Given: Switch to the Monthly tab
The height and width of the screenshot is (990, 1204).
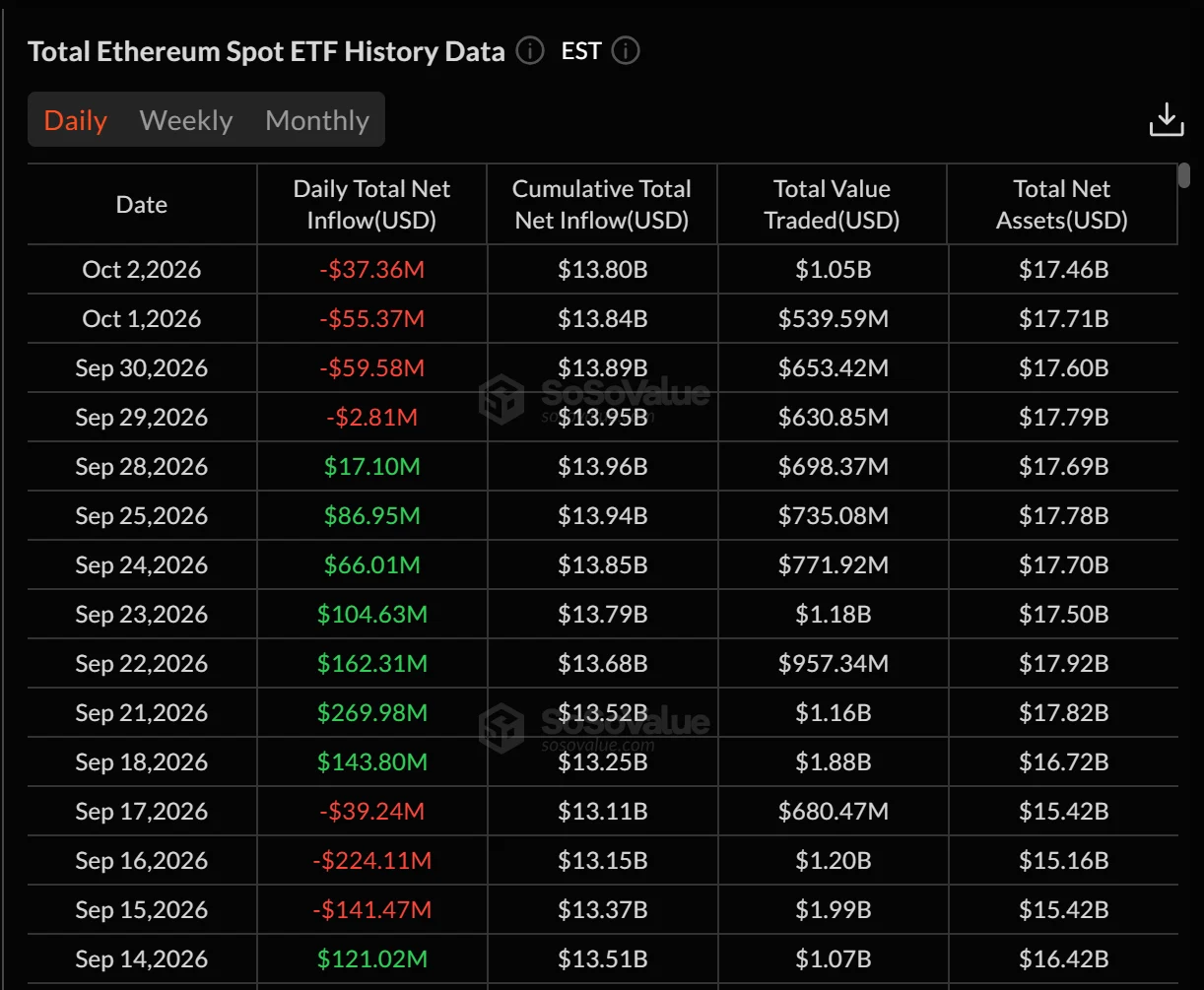Looking at the screenshot, I should [317, 120].
